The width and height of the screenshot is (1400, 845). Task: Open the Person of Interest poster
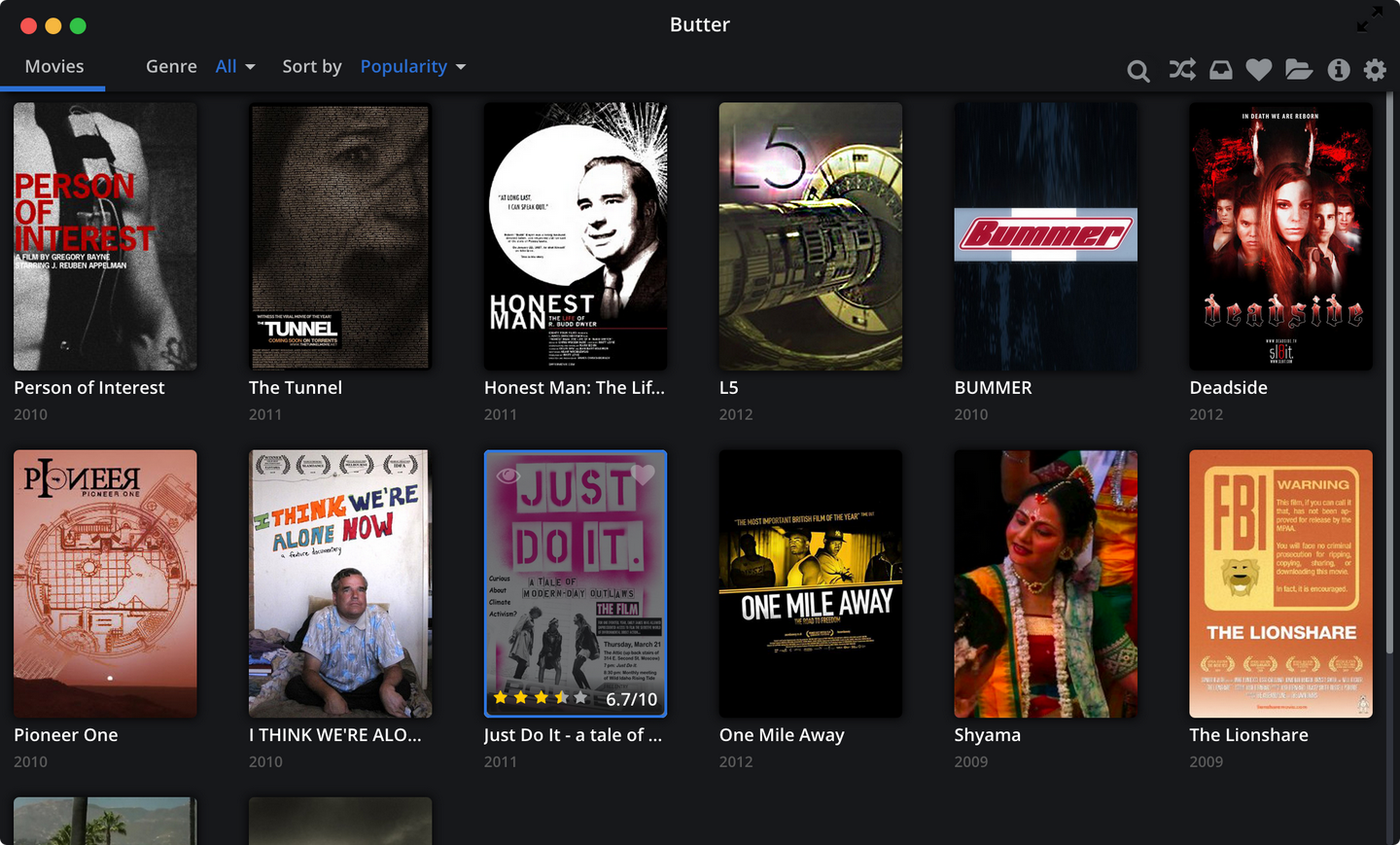[x=105, y=236]
